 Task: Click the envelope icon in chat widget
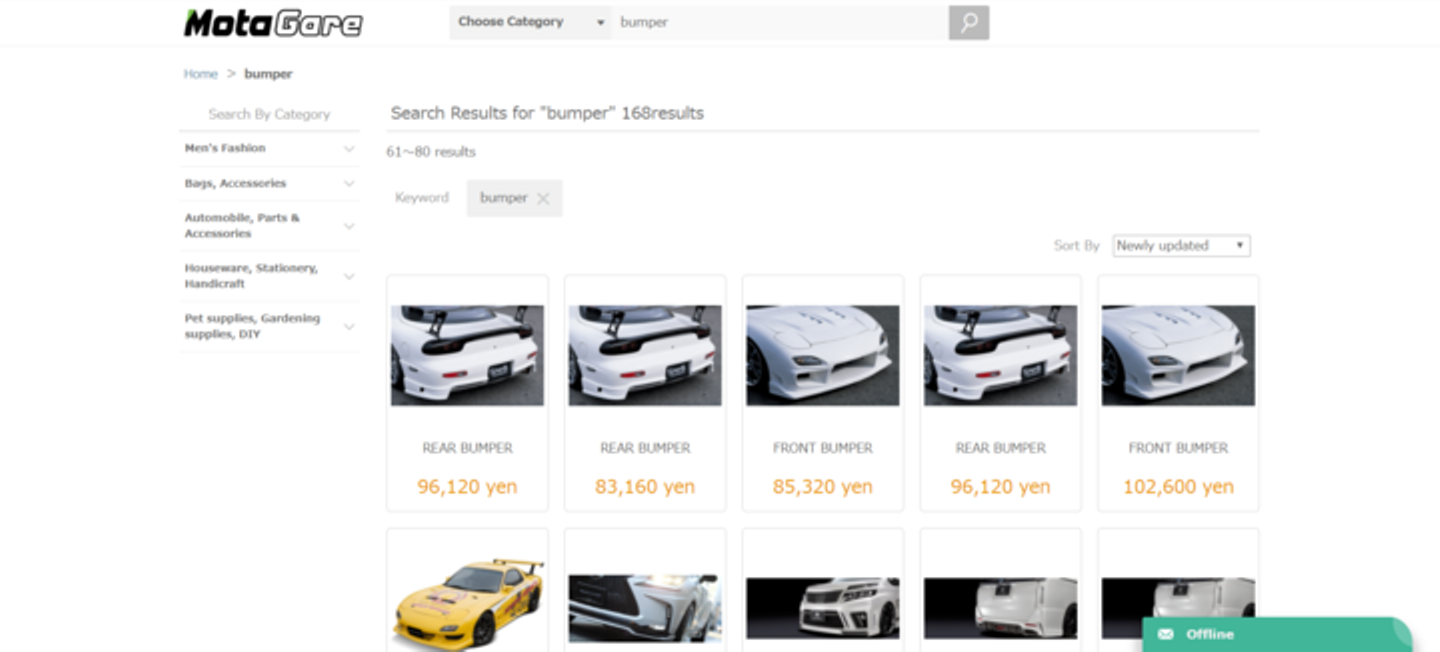(x=1165, y=634)
